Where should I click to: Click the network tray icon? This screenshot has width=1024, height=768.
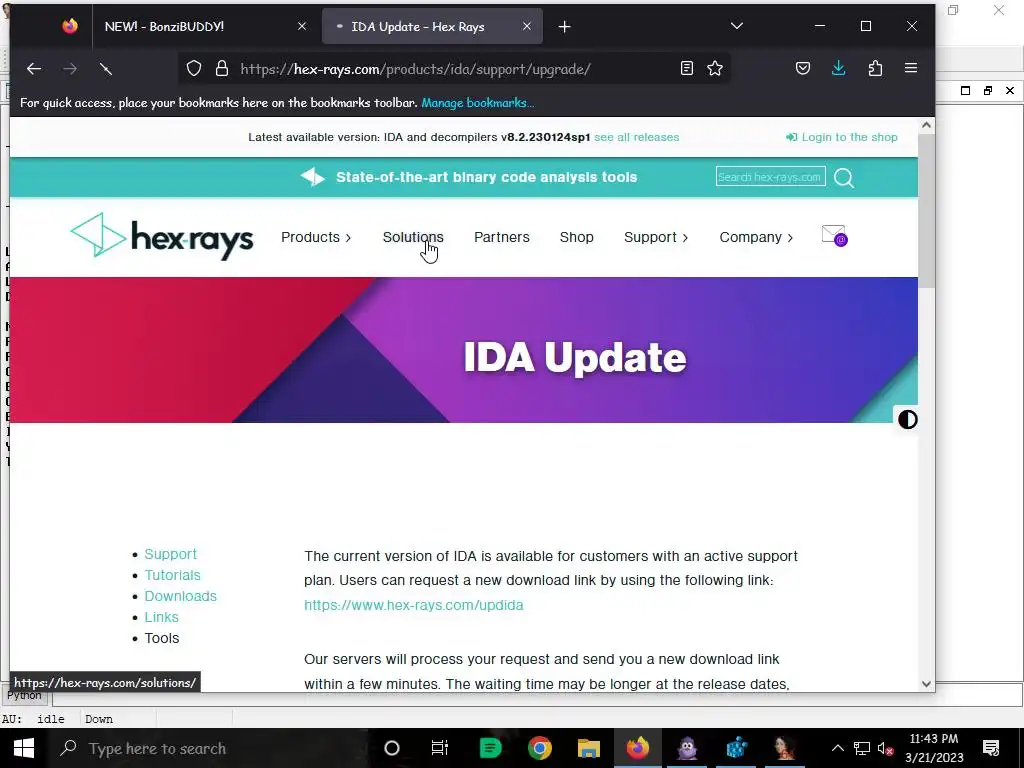(862, 748)
